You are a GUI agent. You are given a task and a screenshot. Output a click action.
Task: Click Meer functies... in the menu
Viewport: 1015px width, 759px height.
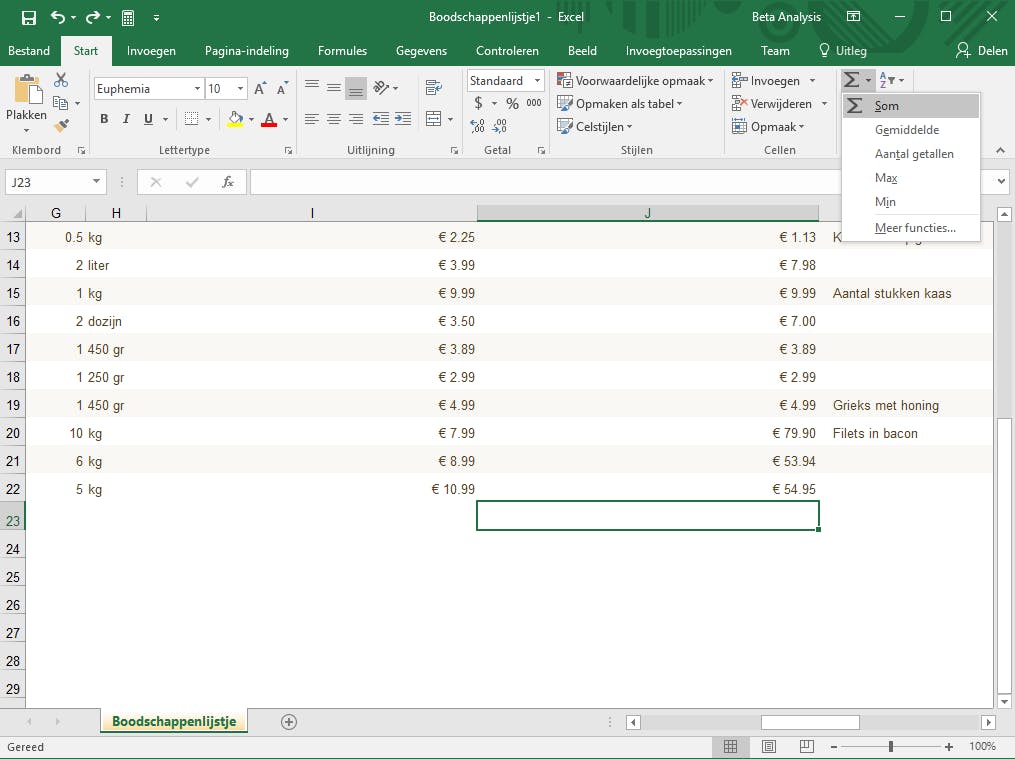point(914,228)
